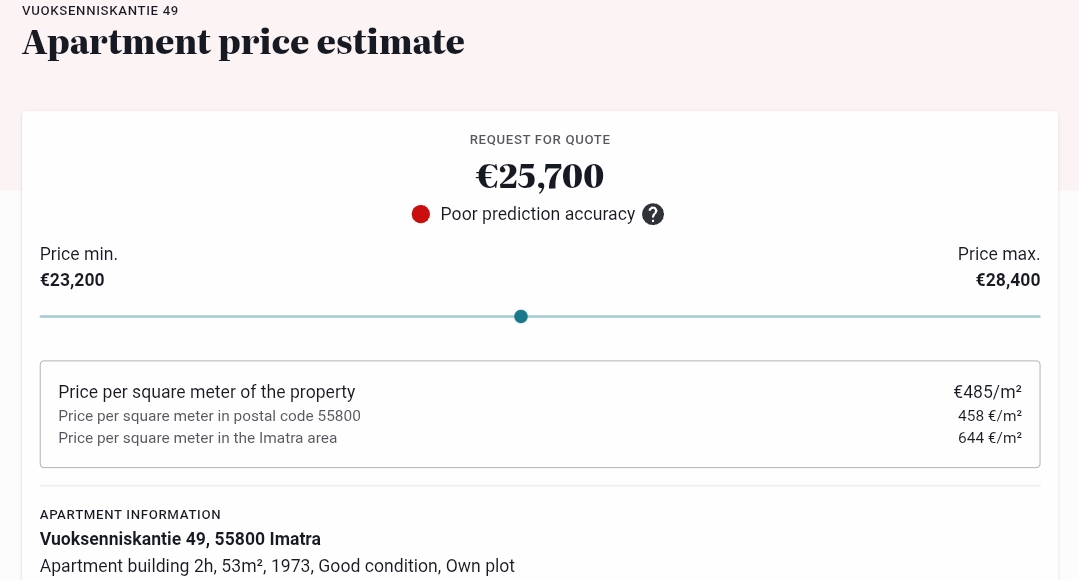Click the price range slider handle
Screen dimensions: 1079x580
(521, 316)
